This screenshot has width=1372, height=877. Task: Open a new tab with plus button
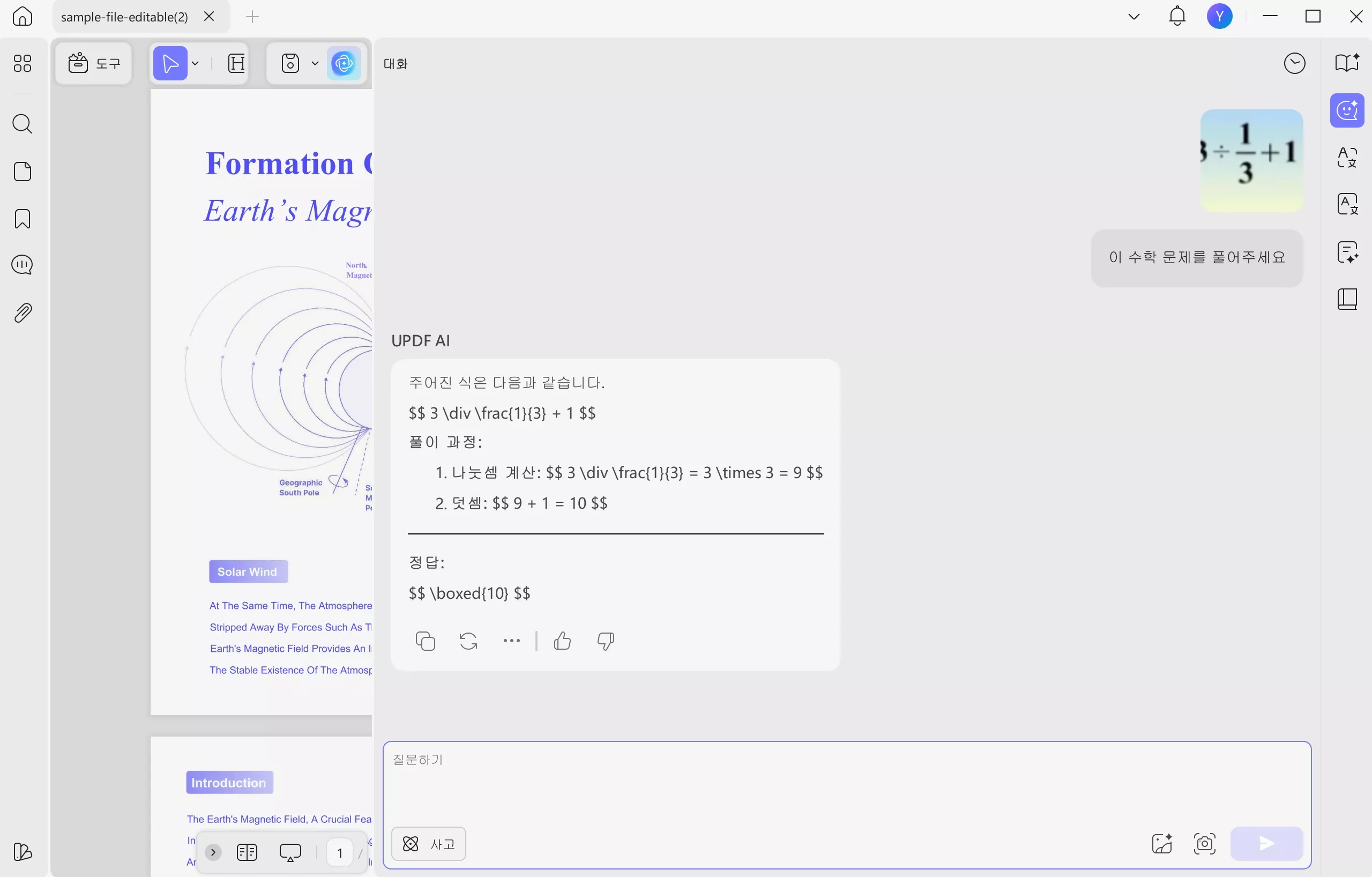point(252,17)
